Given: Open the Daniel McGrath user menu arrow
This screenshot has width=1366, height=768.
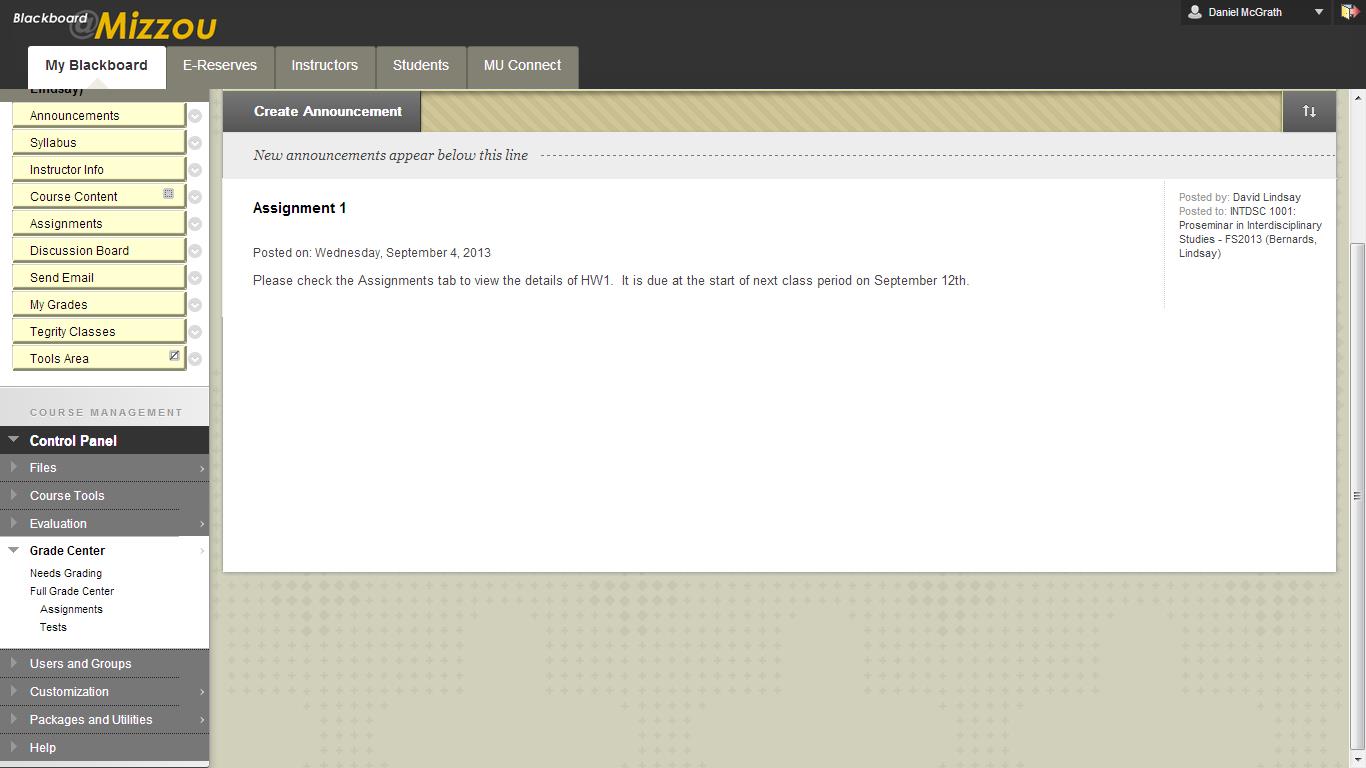Looking at the screenshot, I should [1319, 12].
